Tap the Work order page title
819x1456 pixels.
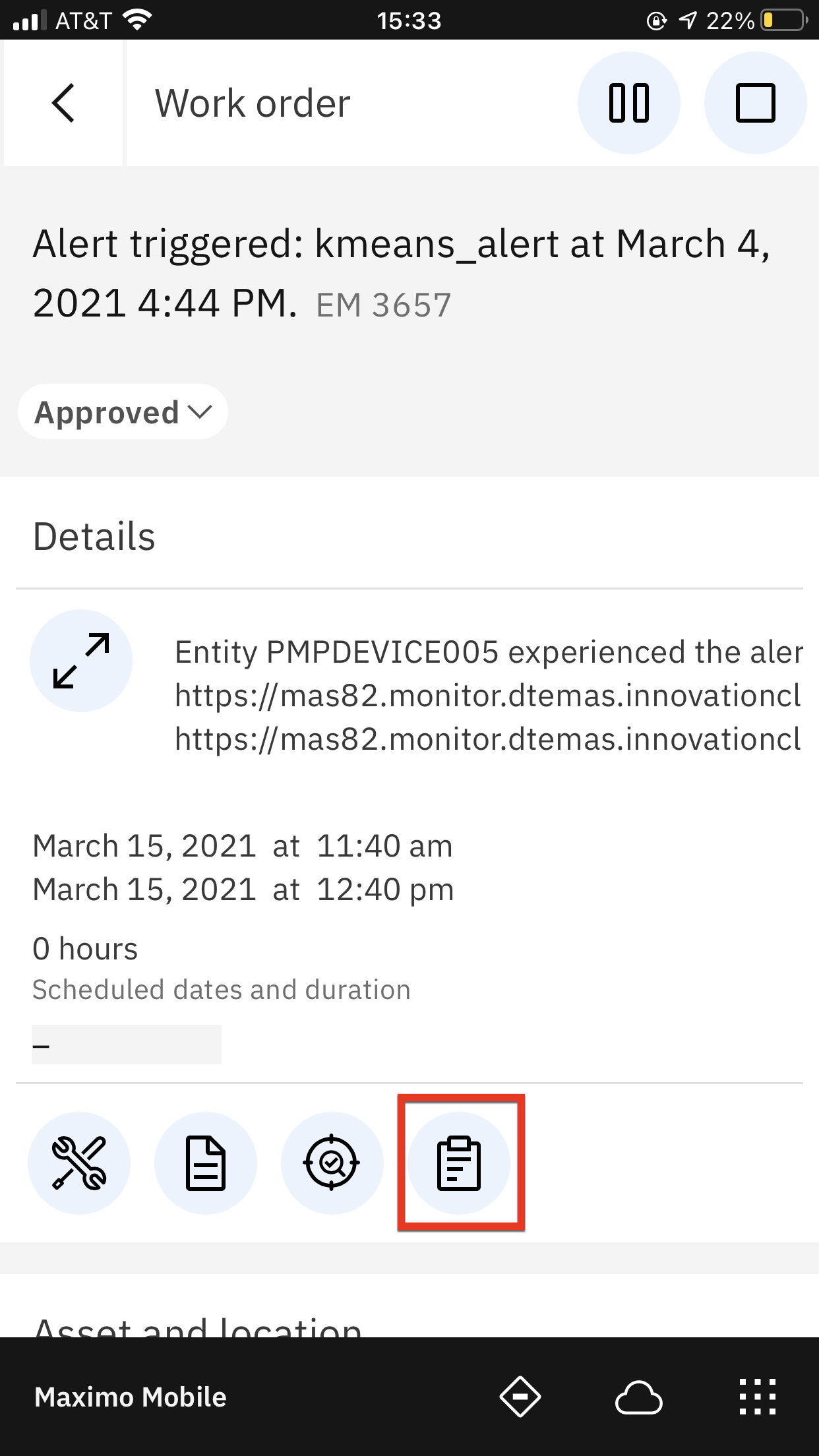tap(253, 104)
